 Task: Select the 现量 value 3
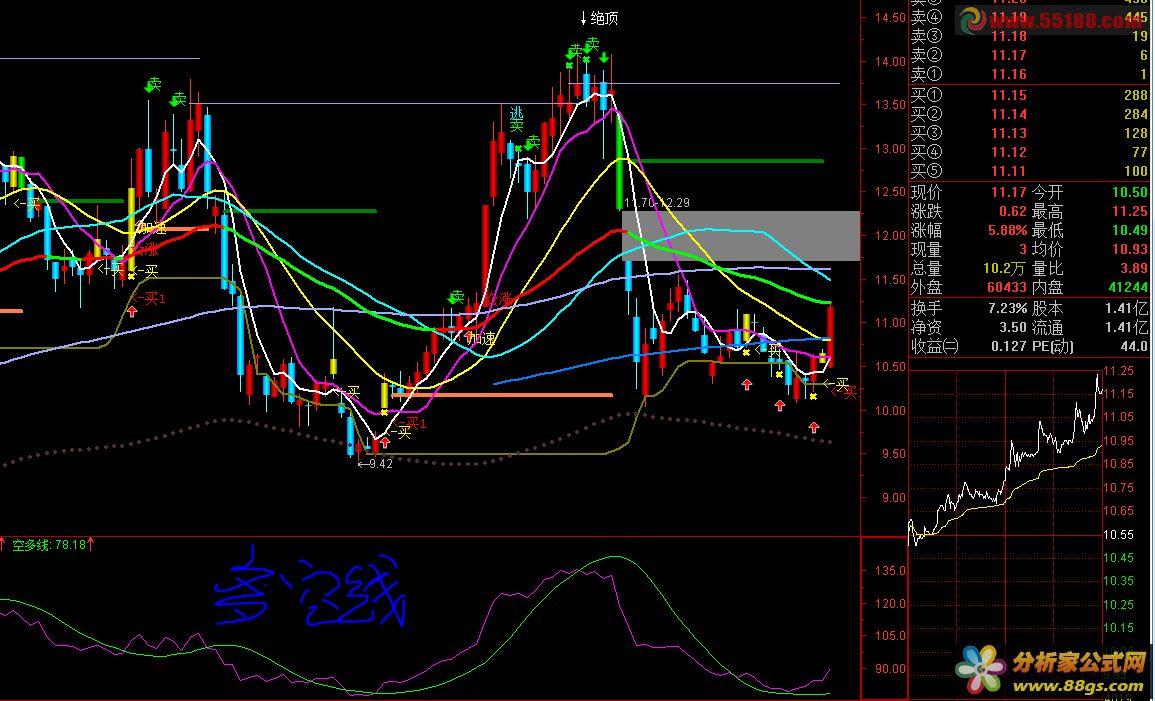pos(1022,250)
